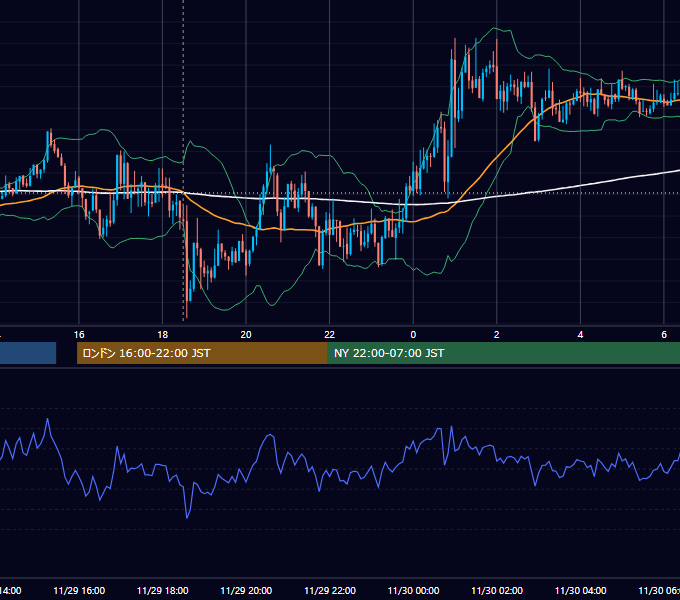Click the '22' hour label on chart axis
The height and width of the screenshot is (600, 680).
(x=330, y=335)
